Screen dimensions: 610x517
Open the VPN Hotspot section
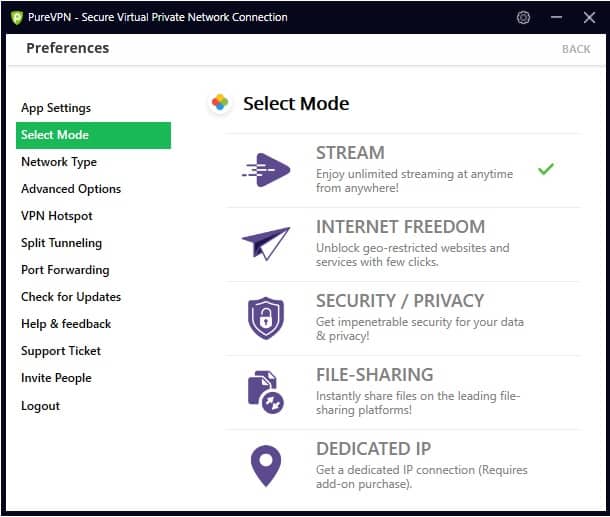pyautogui.click(x=57, y=216)
